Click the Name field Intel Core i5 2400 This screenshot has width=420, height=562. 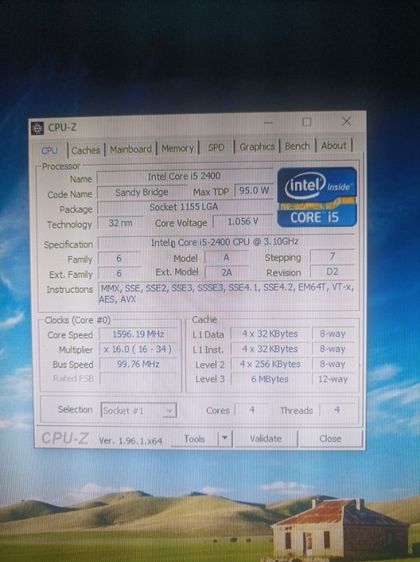tap(184, 176)
